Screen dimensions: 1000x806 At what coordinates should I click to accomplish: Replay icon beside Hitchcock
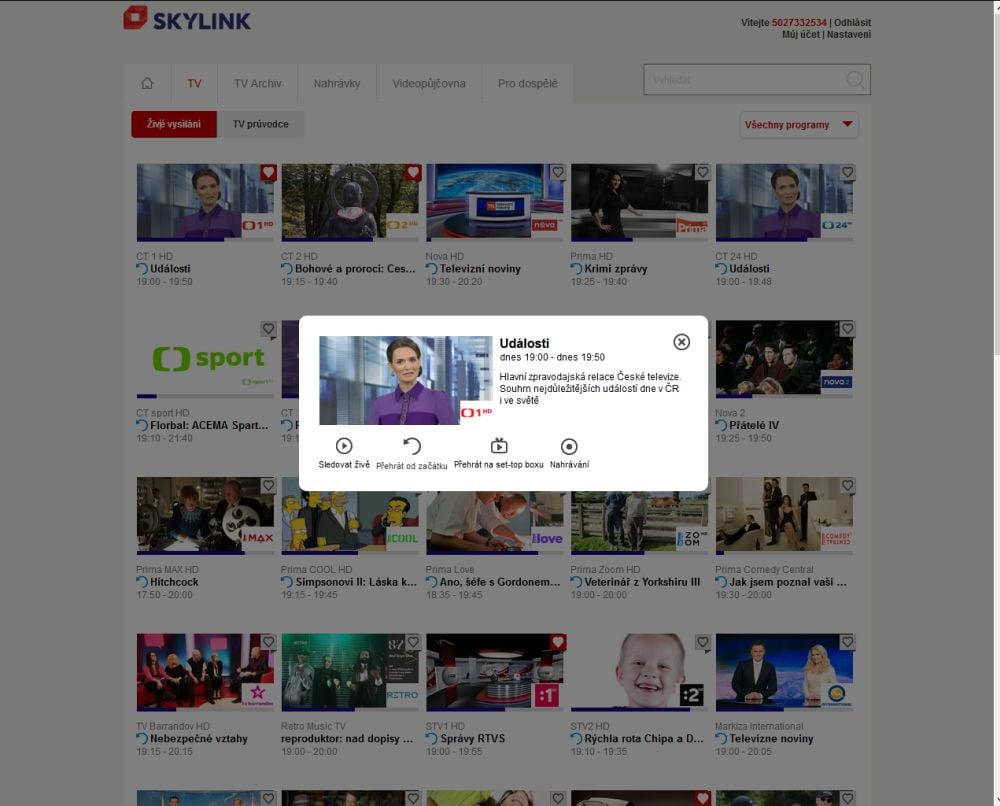pos(142,582)
